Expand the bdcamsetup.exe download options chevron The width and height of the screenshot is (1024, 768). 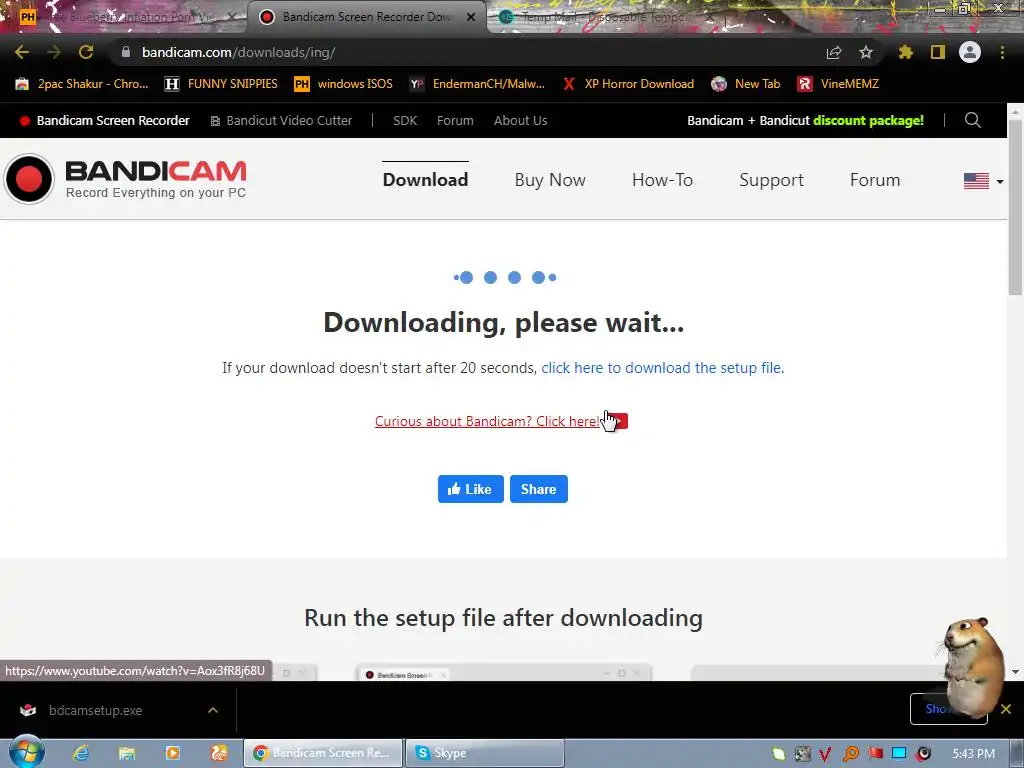(213, 710)
